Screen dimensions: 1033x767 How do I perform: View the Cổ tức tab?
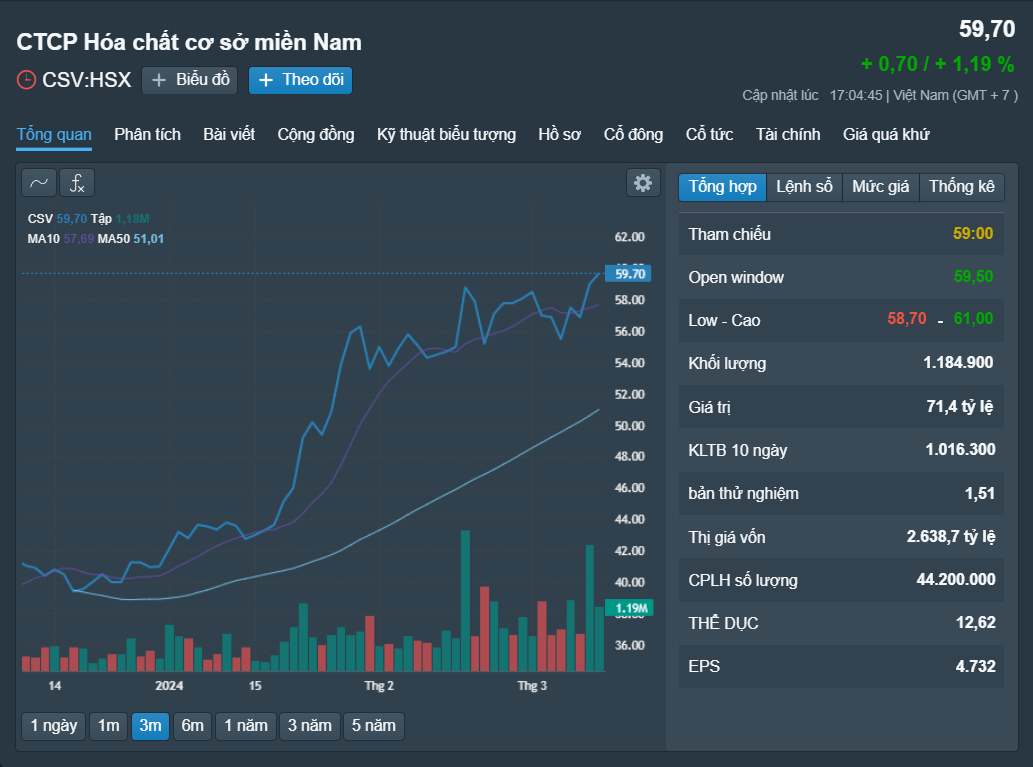710,134
